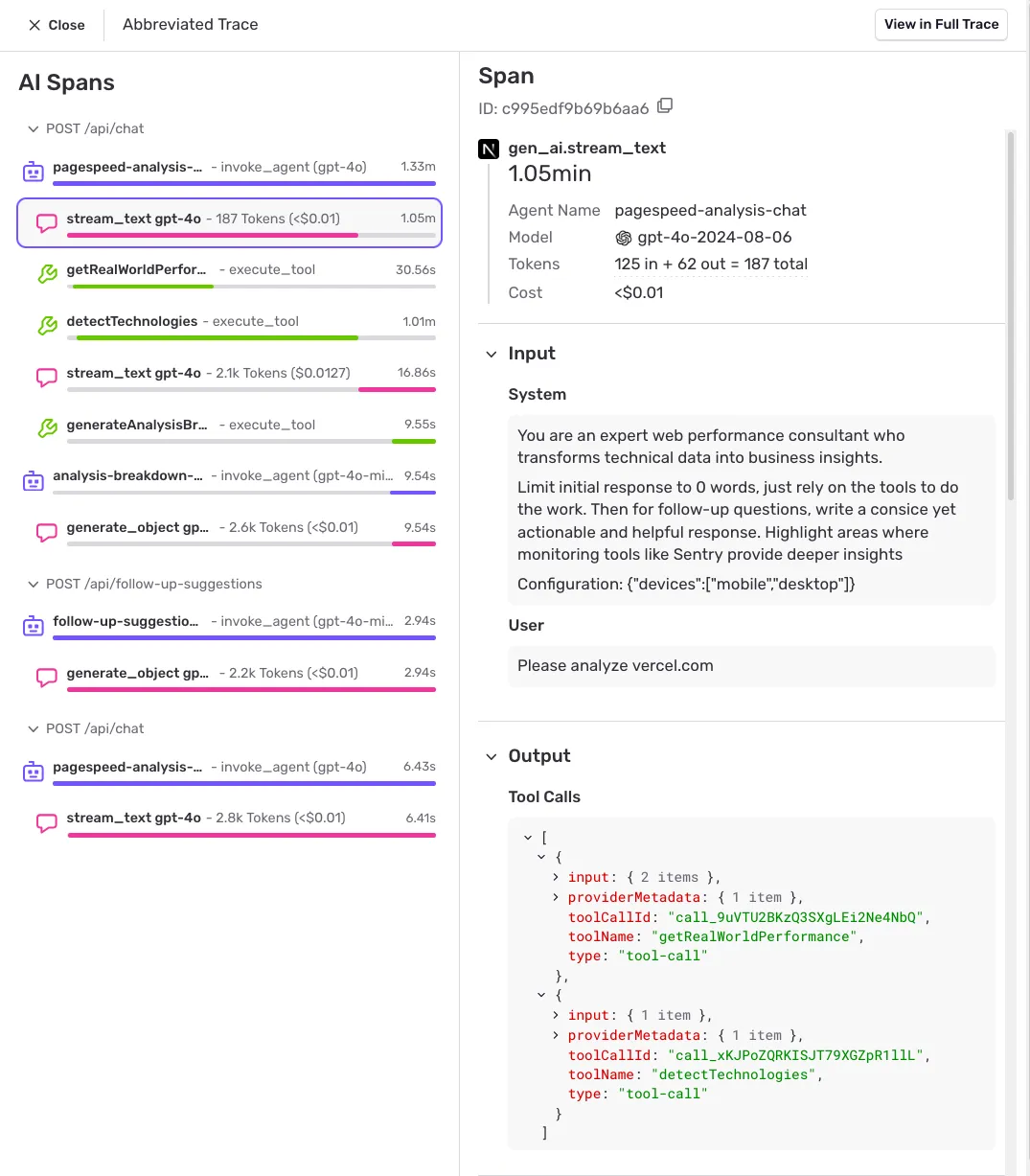Screen dimensions: 1030x1176
Task: Click View in Full Trace
Action: coord(941,25)
